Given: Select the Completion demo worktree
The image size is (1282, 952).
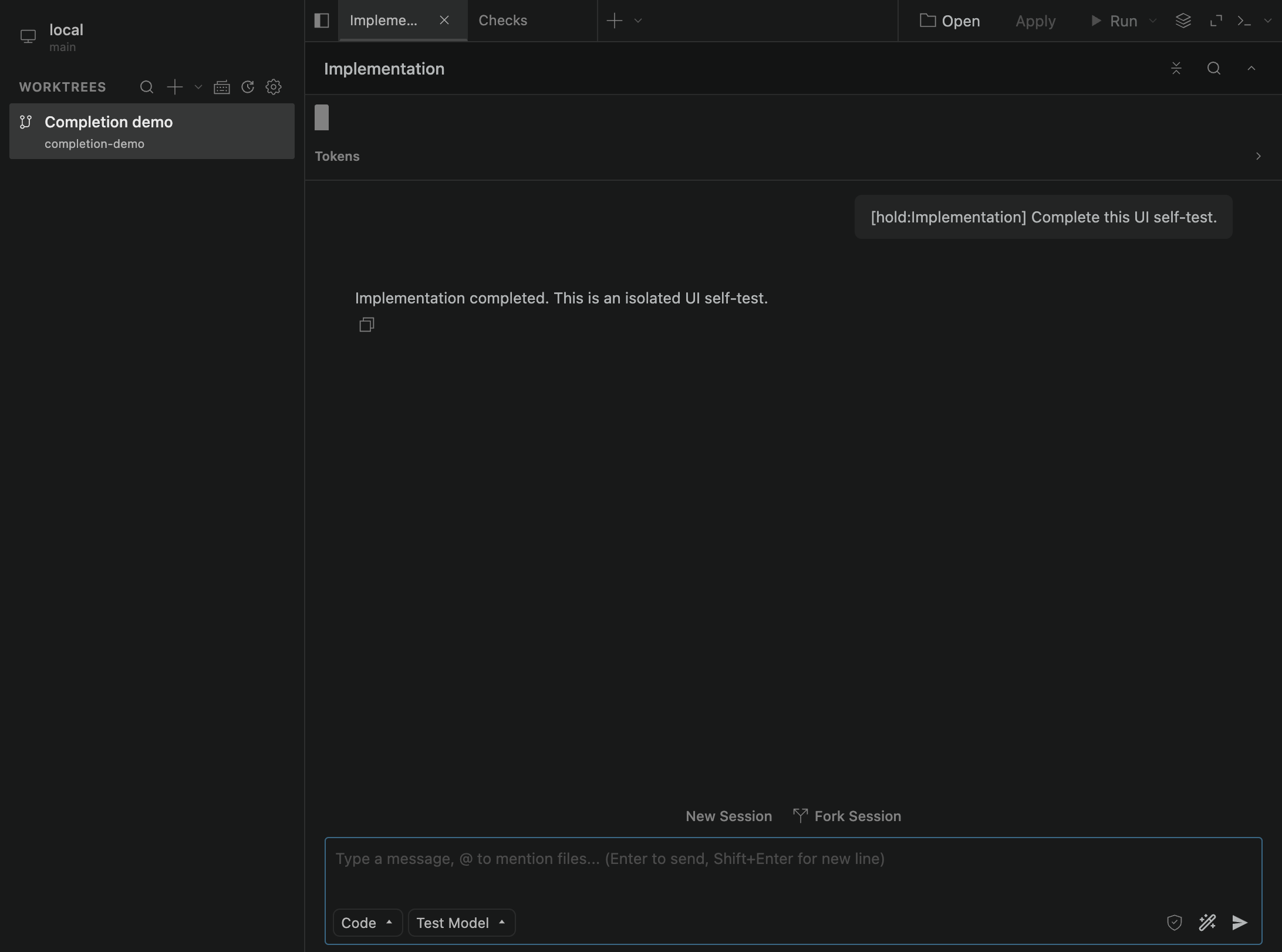Looking at the screenshot, I should pyautogui.click(x=152, y=131).
